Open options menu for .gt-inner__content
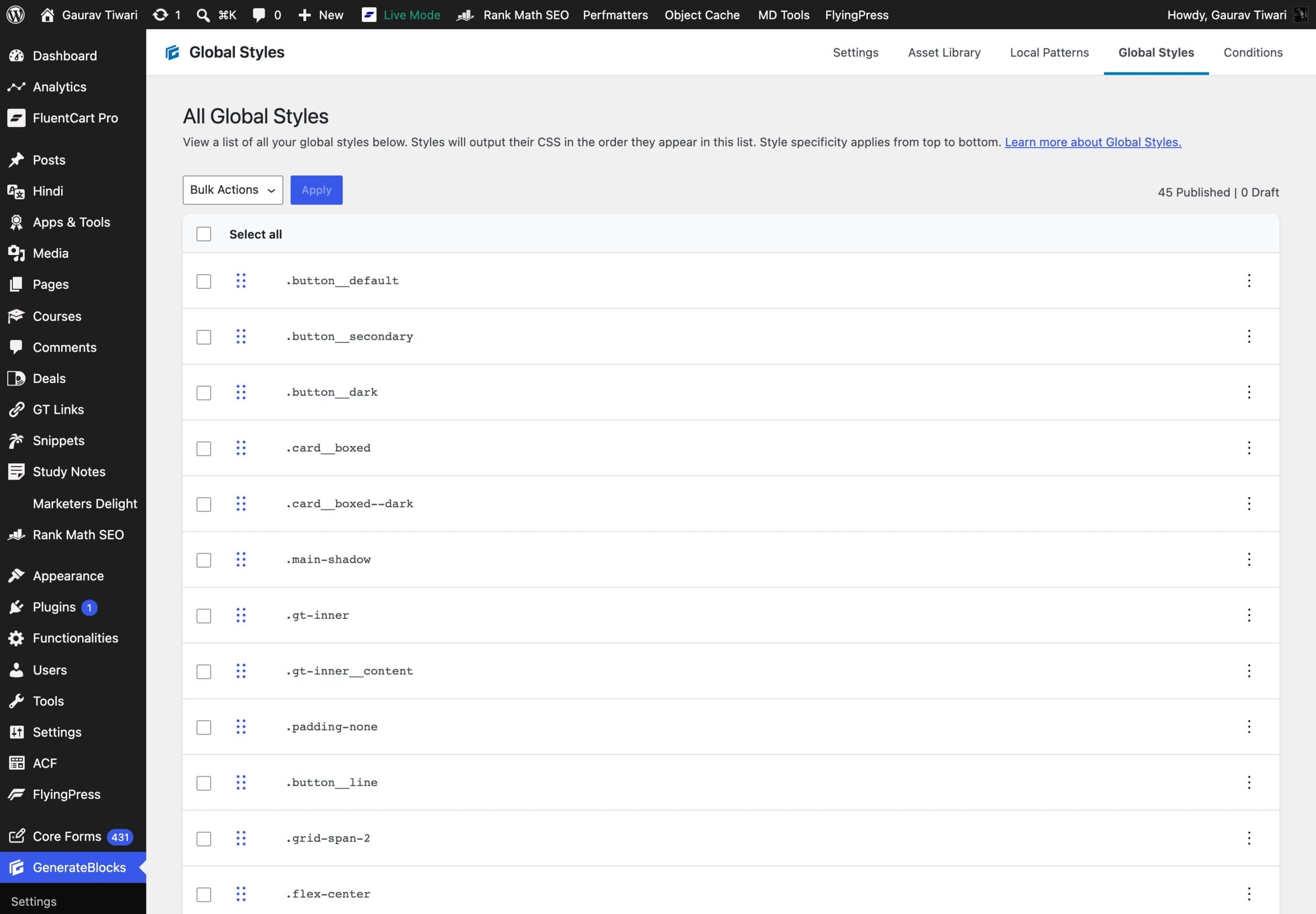This screenshot has height=914, width=1316. [1249, 671]
